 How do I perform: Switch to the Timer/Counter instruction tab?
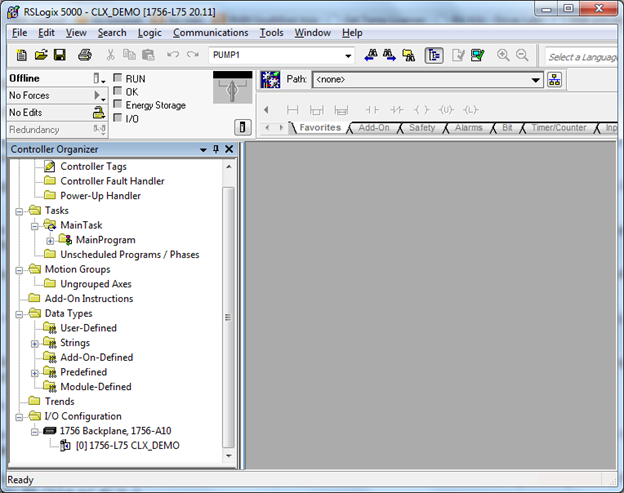click(559, 128)
